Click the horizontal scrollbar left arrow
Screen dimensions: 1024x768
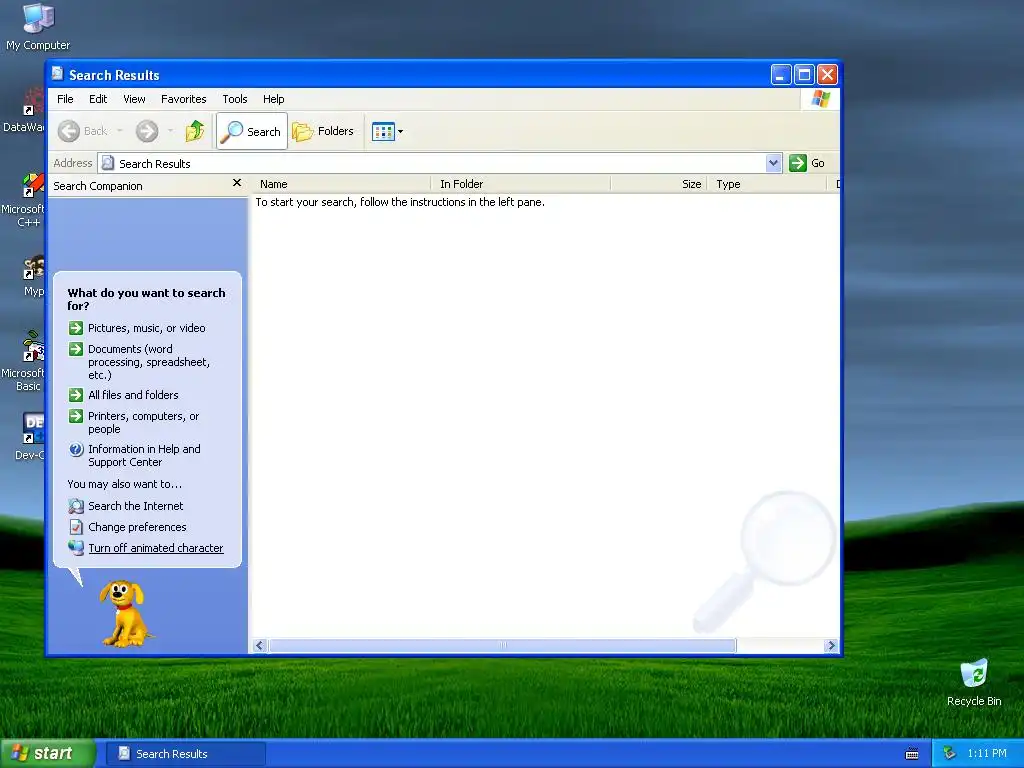coord(259,646)
